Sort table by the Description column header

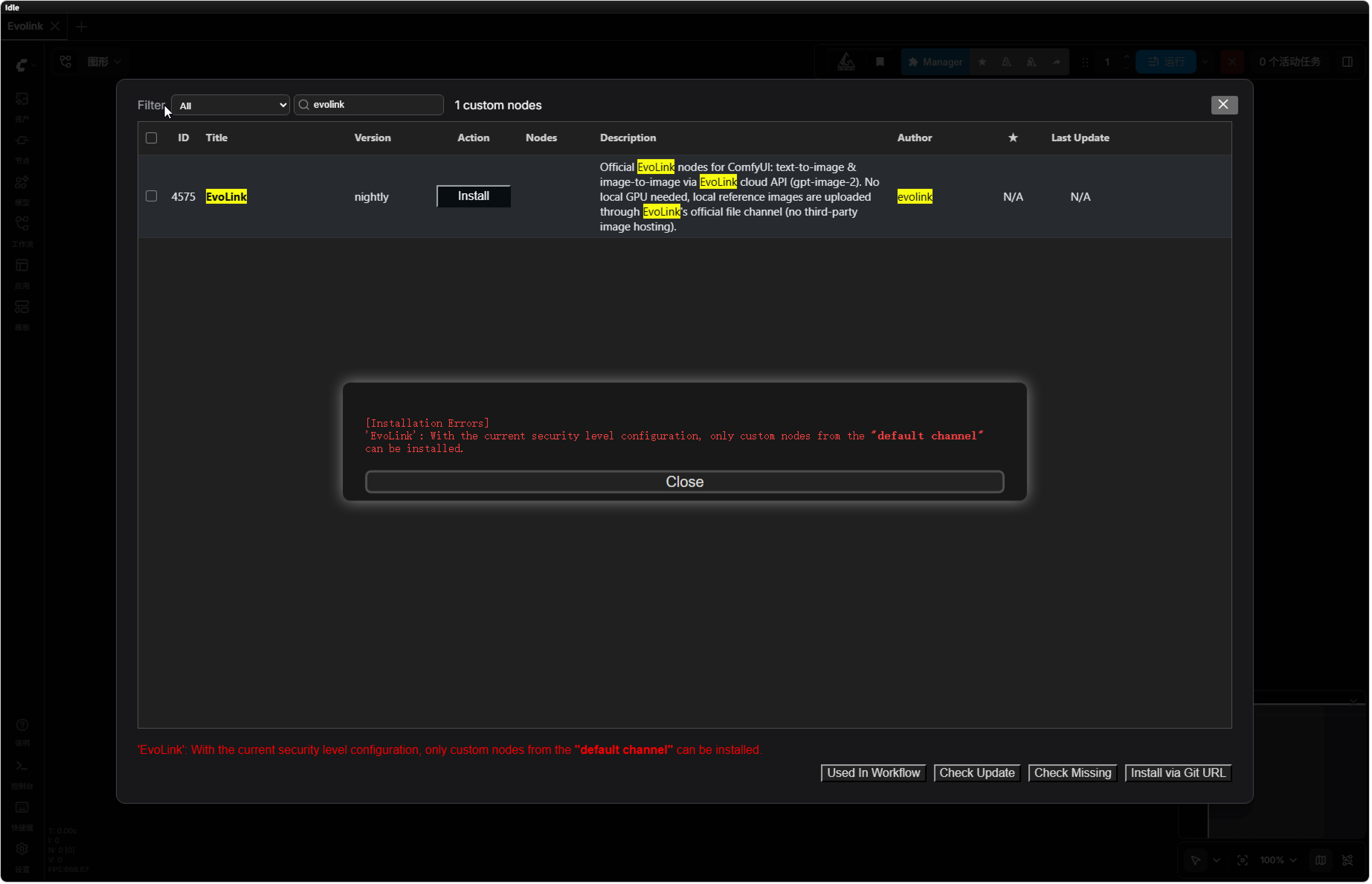629,138
